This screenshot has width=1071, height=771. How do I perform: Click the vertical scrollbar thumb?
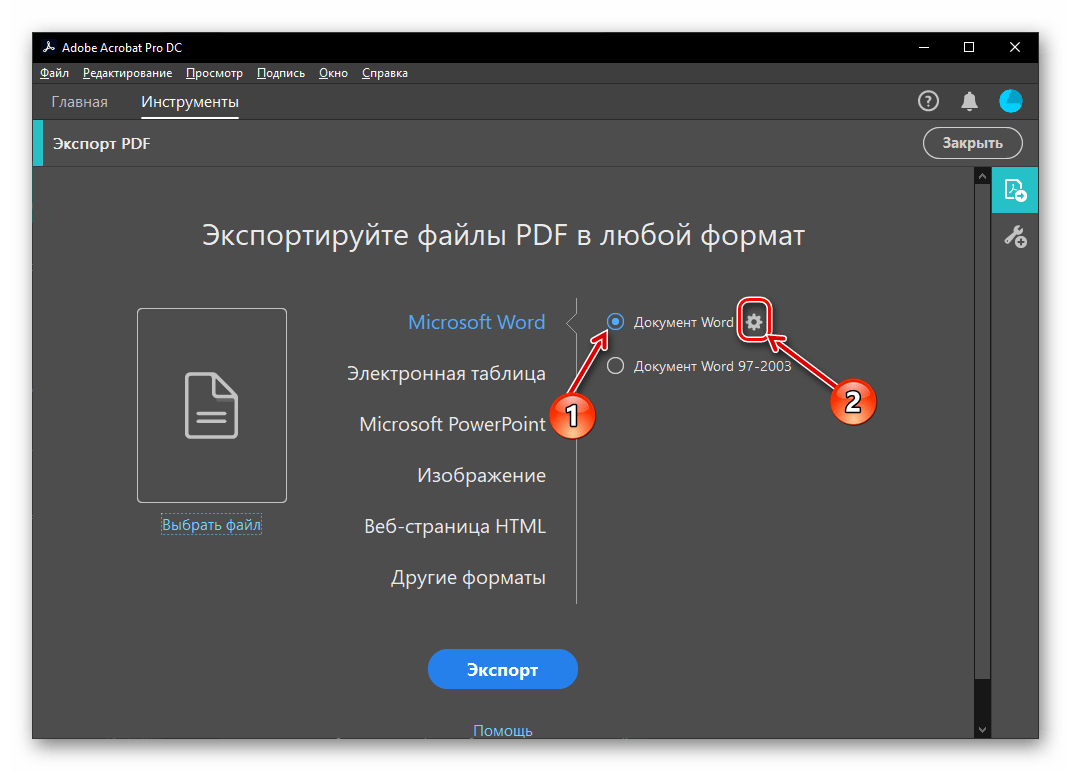pos(982,432)
